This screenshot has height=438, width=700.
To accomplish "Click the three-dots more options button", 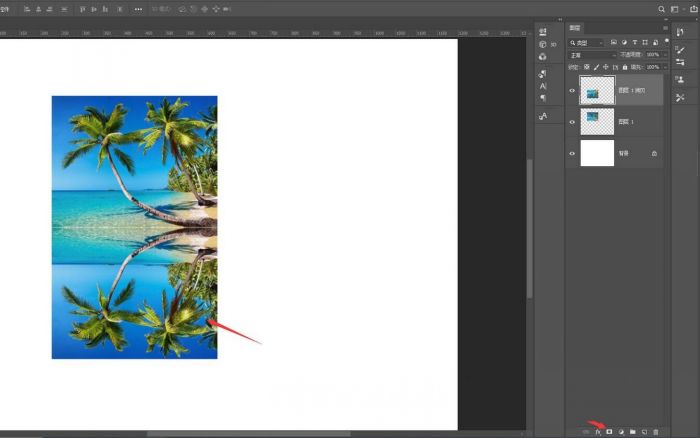I will click(x=138, y=9).
